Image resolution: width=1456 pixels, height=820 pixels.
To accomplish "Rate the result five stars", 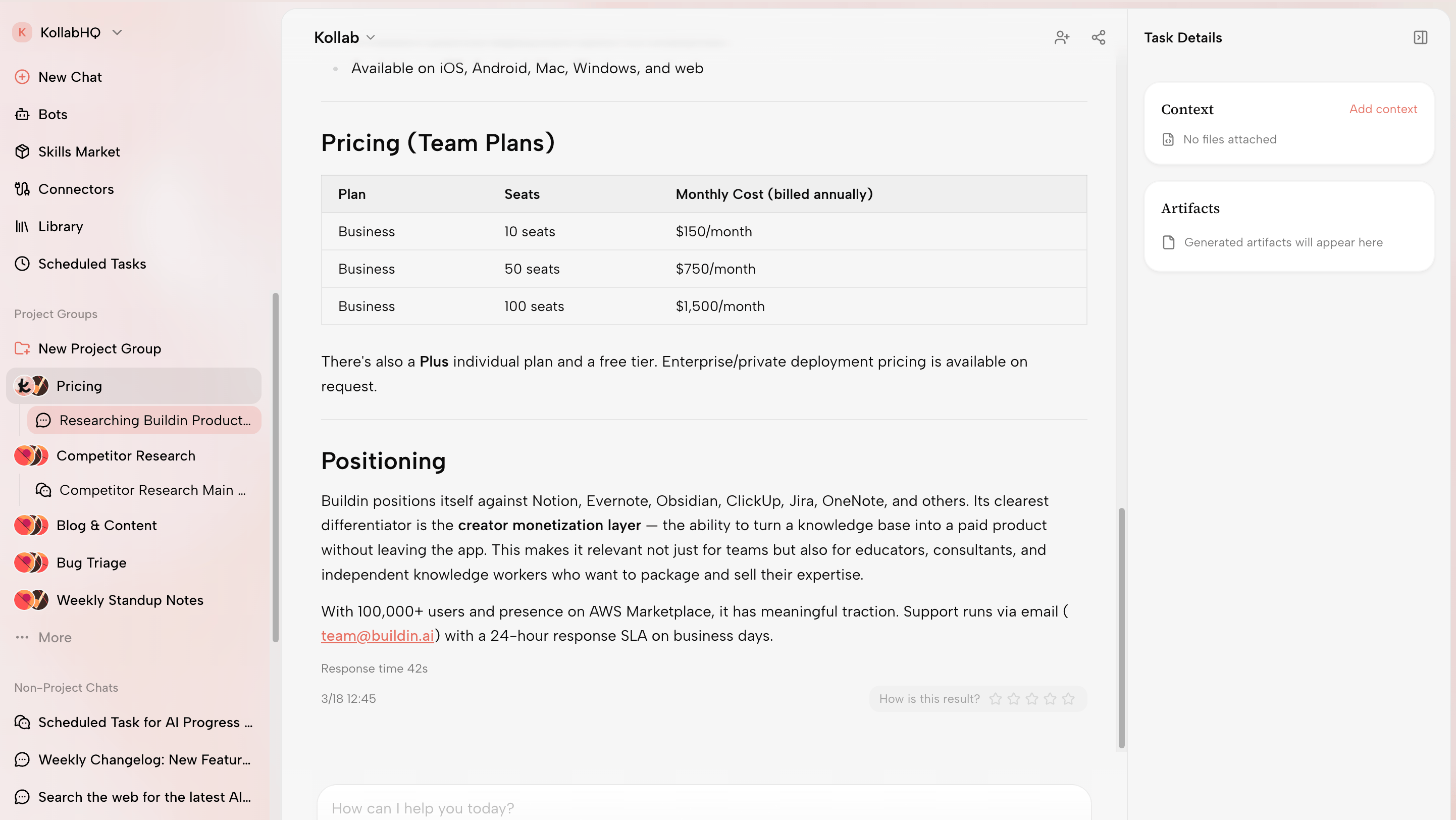I will pos(1068,699).
